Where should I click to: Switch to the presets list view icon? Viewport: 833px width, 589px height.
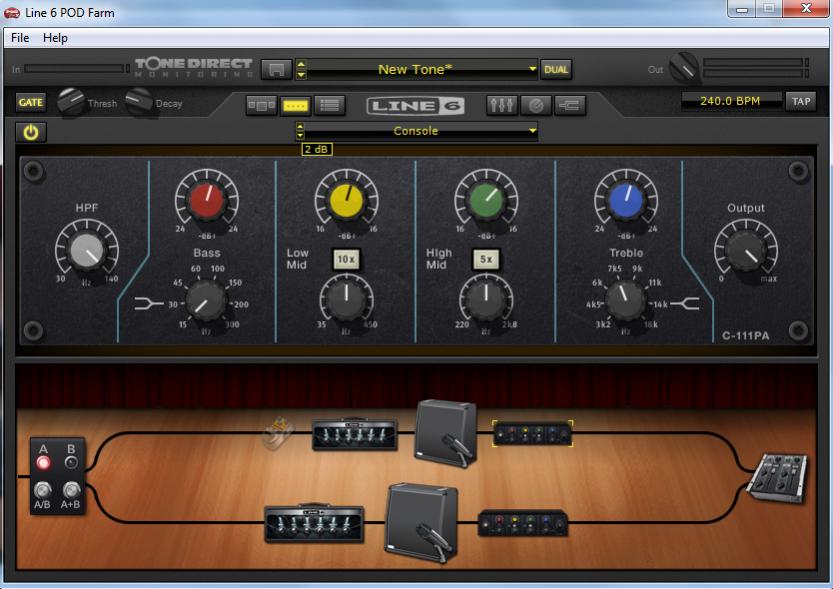pyautogui.click(x=329, y=106)
